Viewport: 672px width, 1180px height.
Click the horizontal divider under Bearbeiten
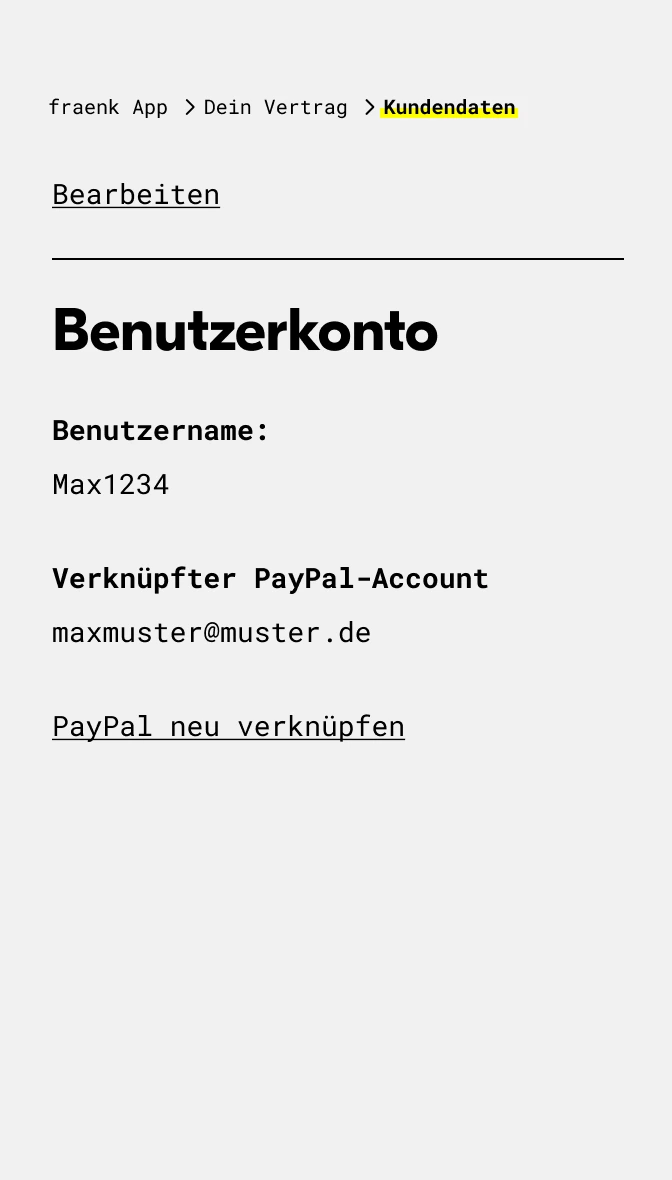click(338, 259)
